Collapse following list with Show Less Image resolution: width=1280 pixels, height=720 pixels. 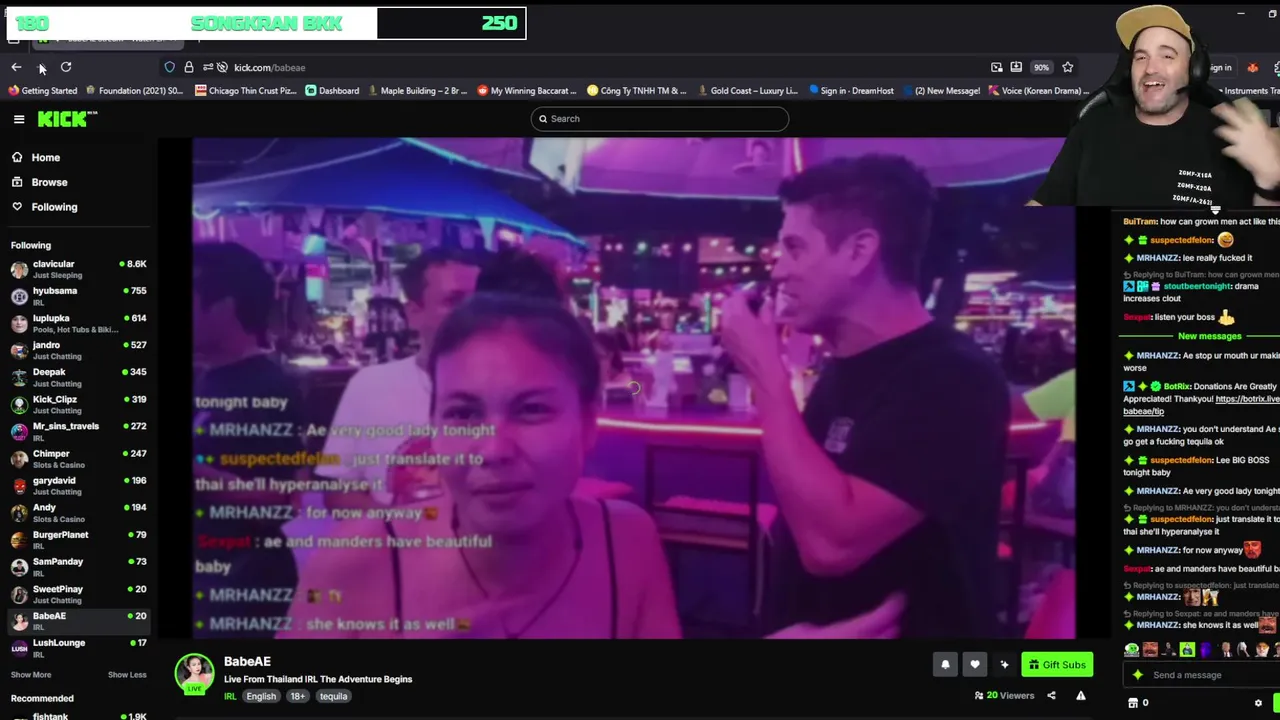coord(127,675)
